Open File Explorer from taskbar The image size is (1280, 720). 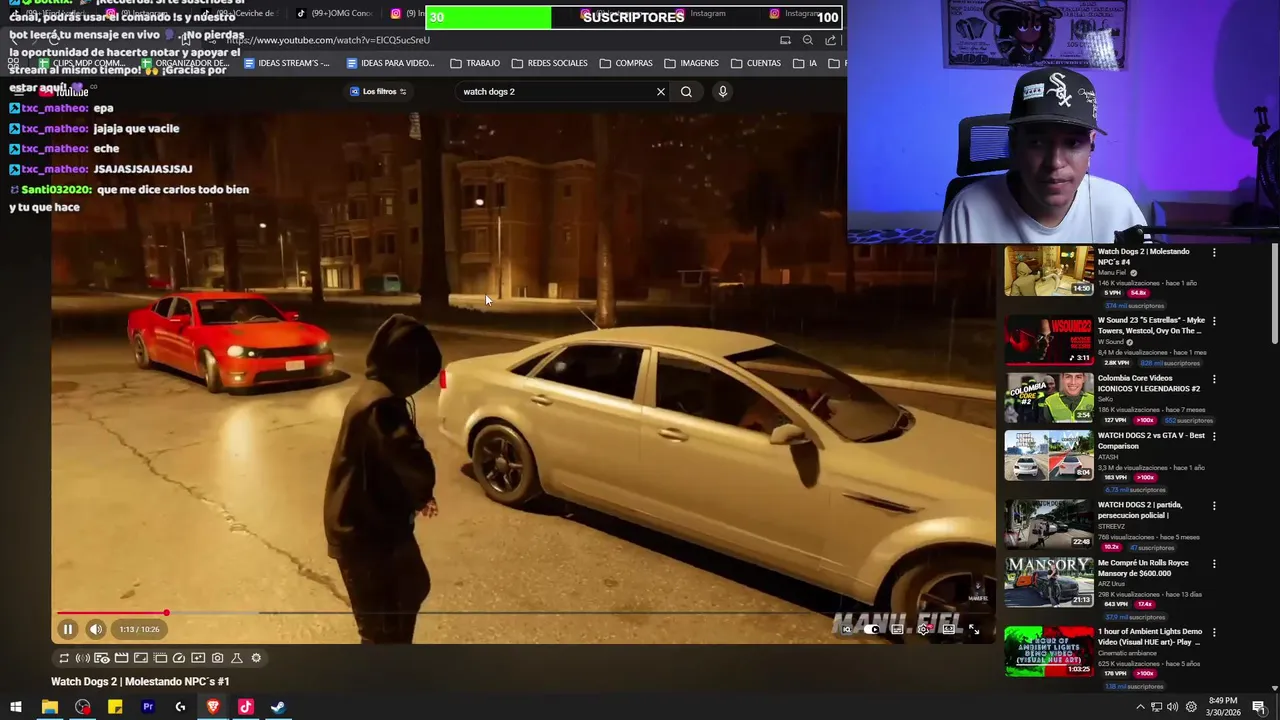(49, 707)
